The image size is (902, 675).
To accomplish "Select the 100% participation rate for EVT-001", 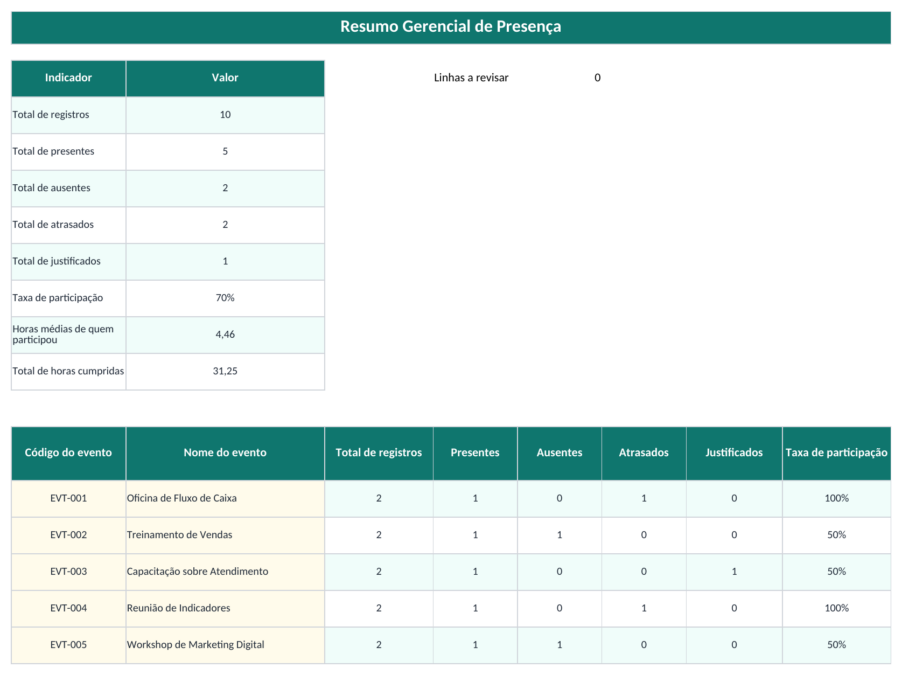I will (x=836, y=498).
